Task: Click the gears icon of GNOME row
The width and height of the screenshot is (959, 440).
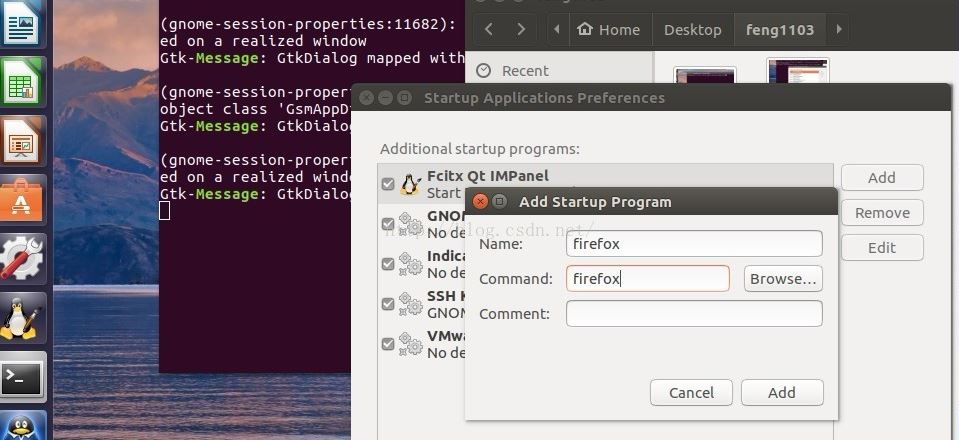Action: [x=410, y=224]
